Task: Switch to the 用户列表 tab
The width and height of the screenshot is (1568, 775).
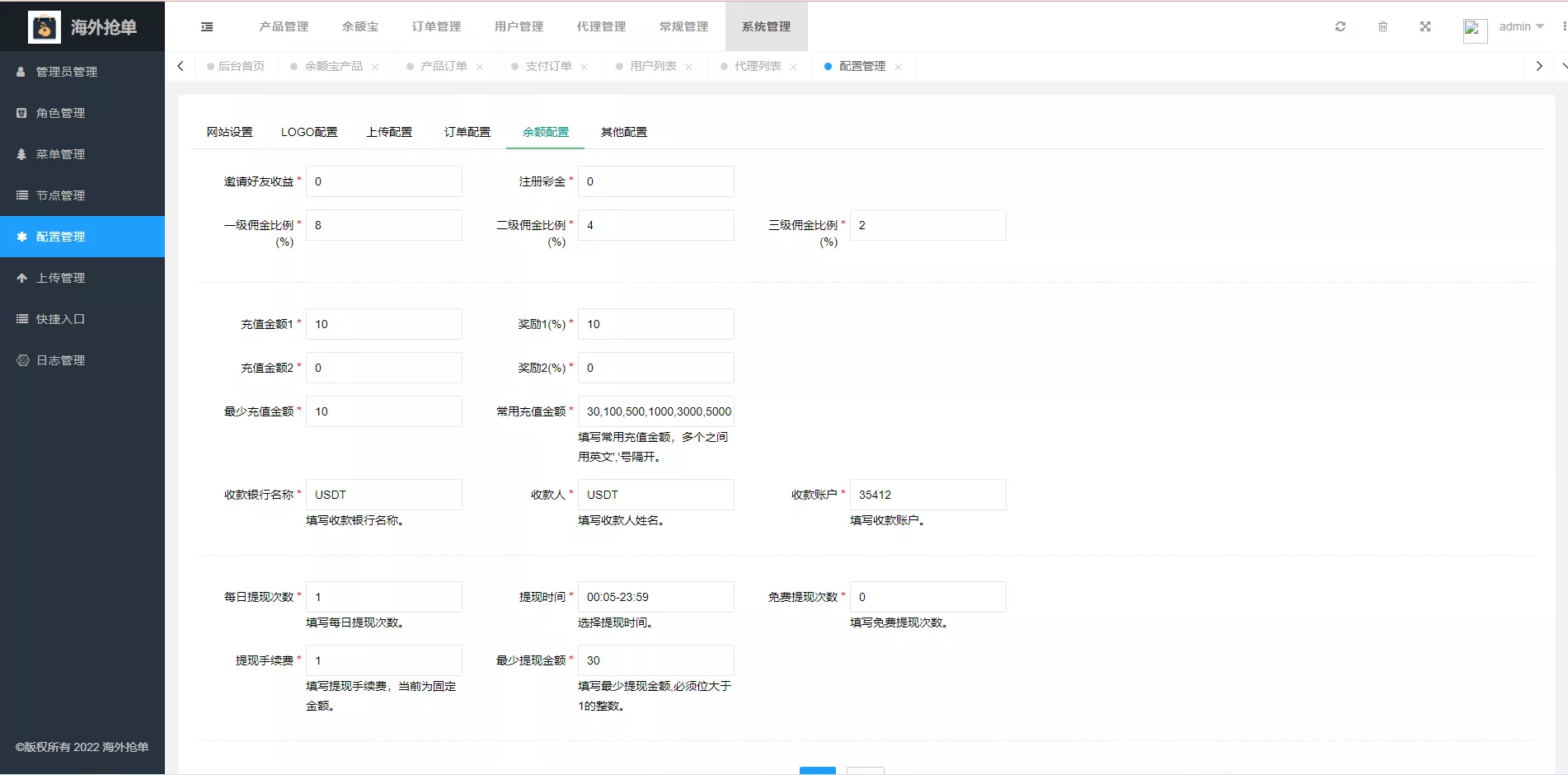Action: 654,66
